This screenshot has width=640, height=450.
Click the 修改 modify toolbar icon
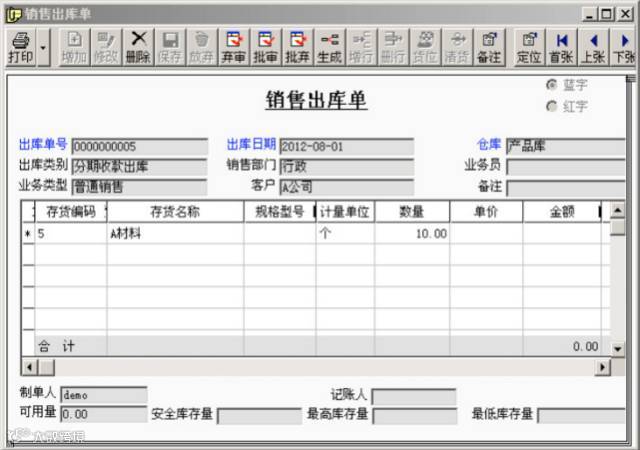[x=106, y=47]
